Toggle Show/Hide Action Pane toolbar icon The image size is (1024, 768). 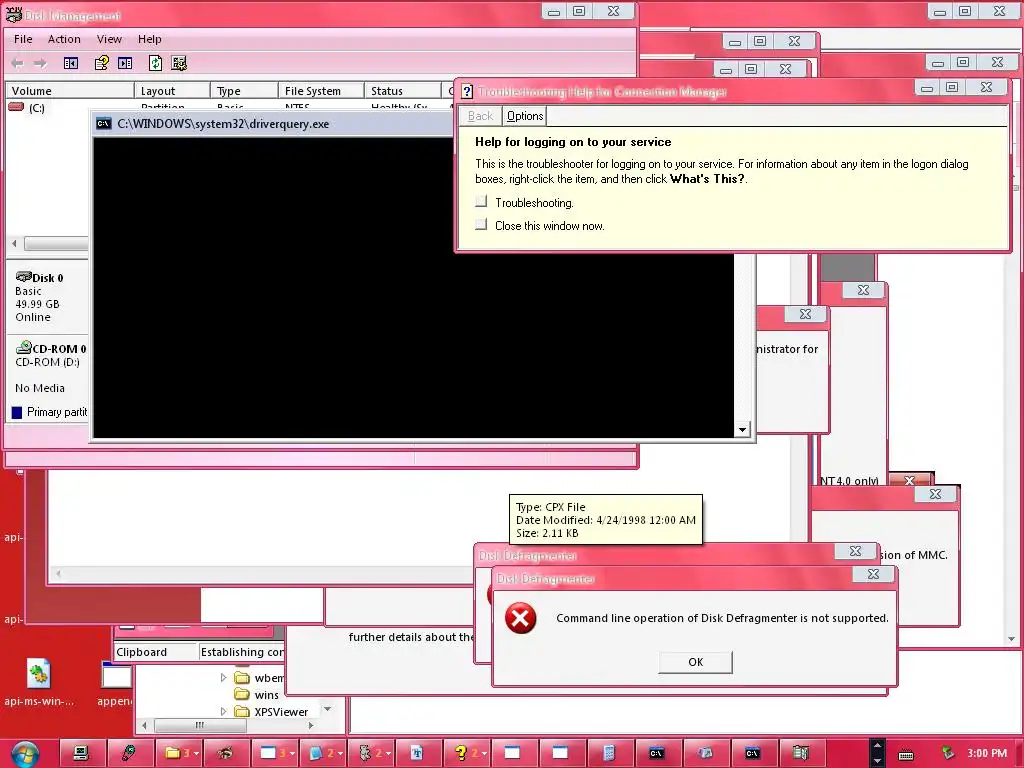(125, 63)
